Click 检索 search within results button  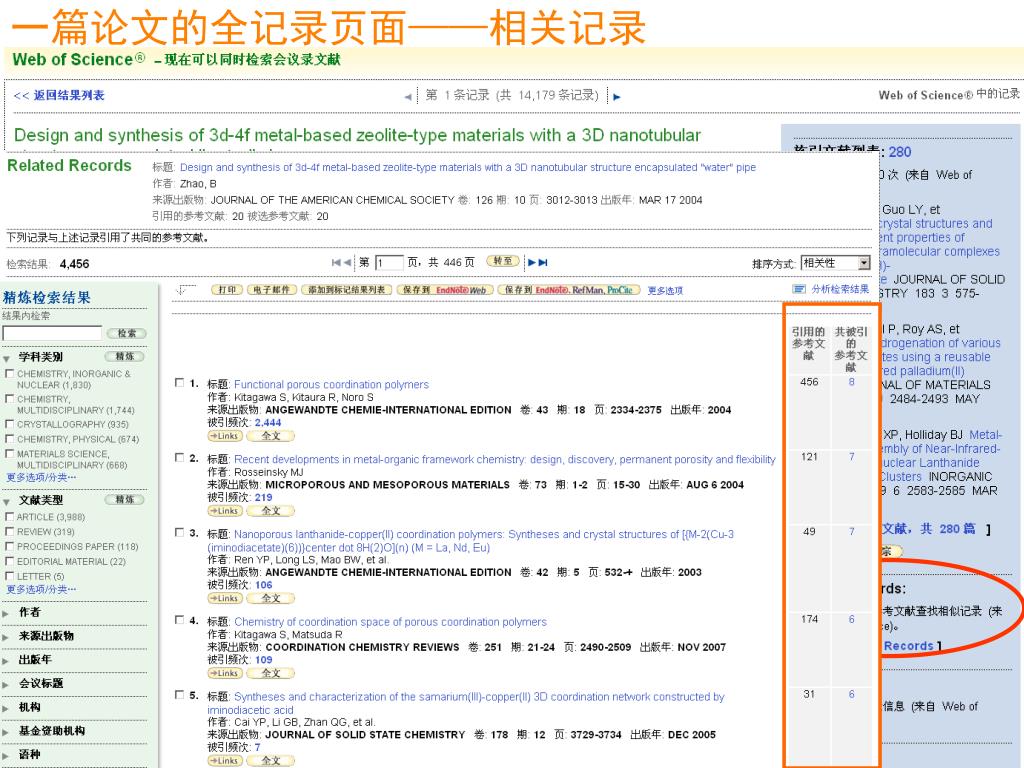pos(126,333)
